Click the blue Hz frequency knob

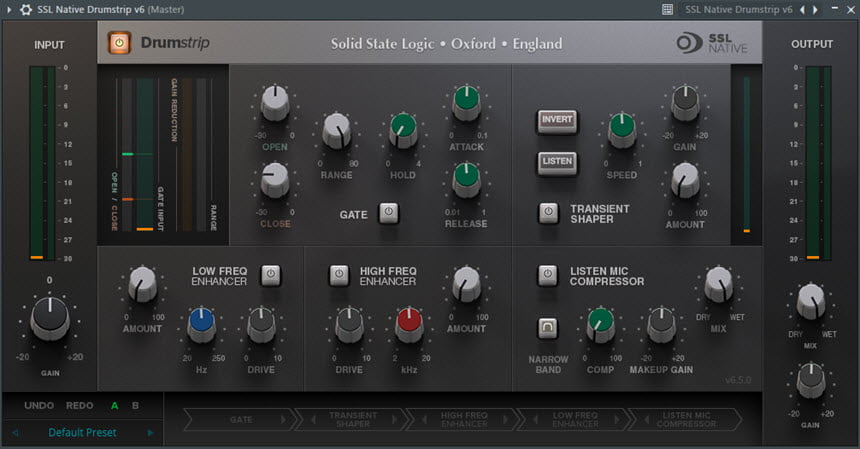(x=201, y=325)
